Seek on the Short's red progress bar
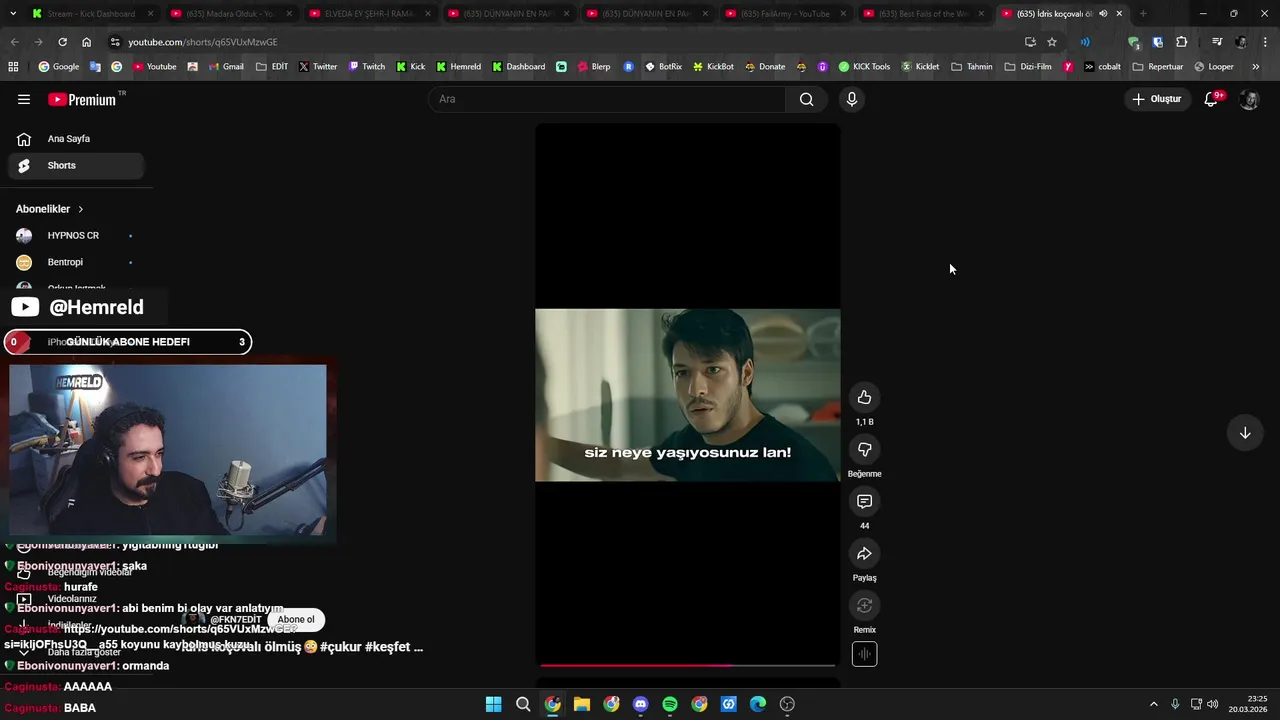 pos(688,665)
